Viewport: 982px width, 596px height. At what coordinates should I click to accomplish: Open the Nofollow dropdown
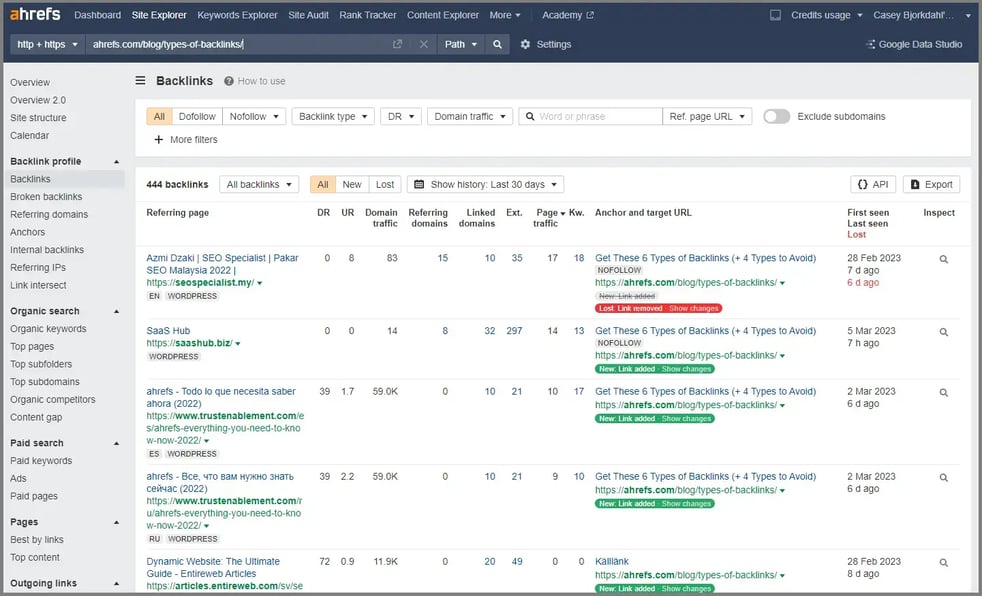pyautogui.click(x=254, y=116)
